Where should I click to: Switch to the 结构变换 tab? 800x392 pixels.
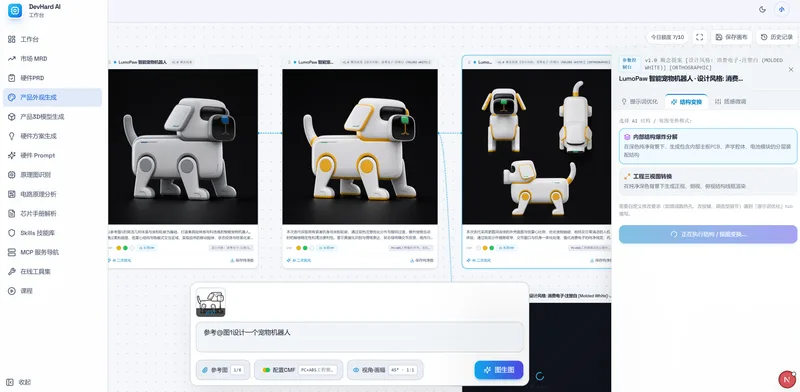pos(686,102)
